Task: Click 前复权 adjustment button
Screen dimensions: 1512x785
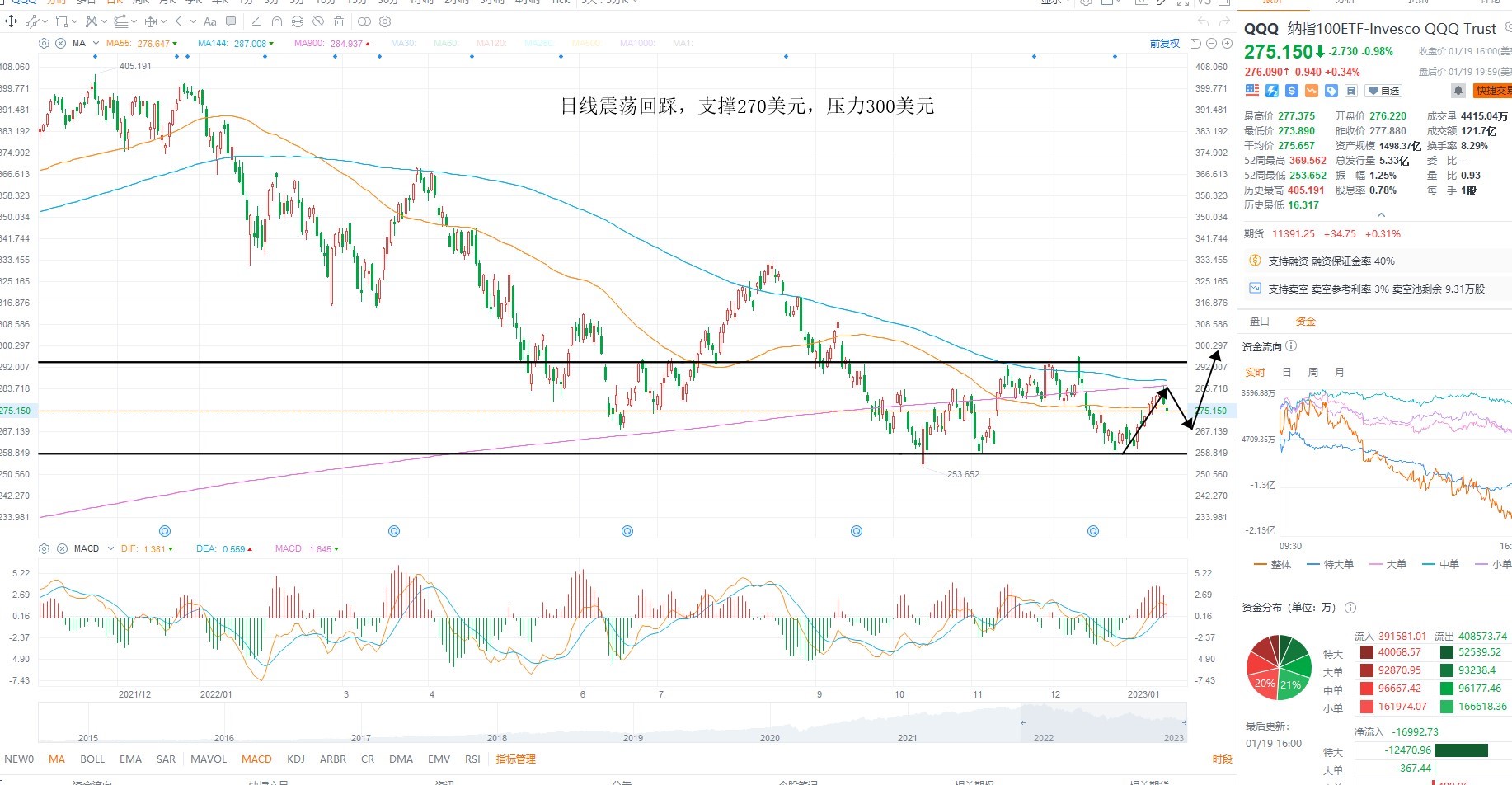Action: (x=1165, y=44)
